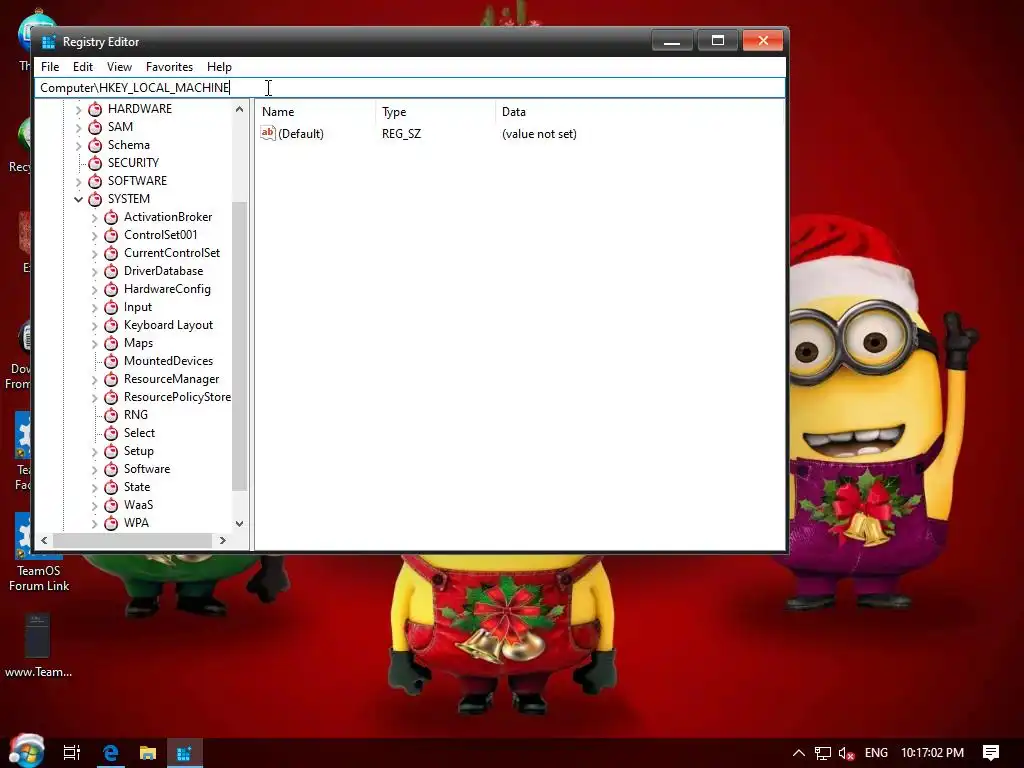The image size is (1024, 768).
Task: Click the CurrentControlSet key icon
Action: (x=112, y=253)
